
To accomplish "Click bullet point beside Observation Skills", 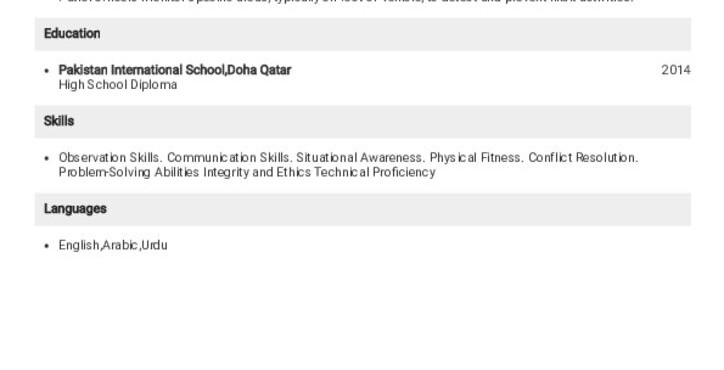I will click(47, 158).
